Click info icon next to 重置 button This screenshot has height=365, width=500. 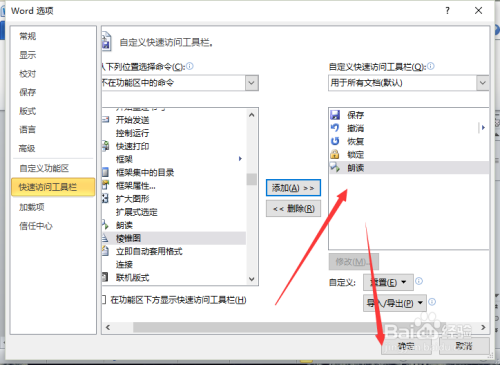[x=419, y=281]
